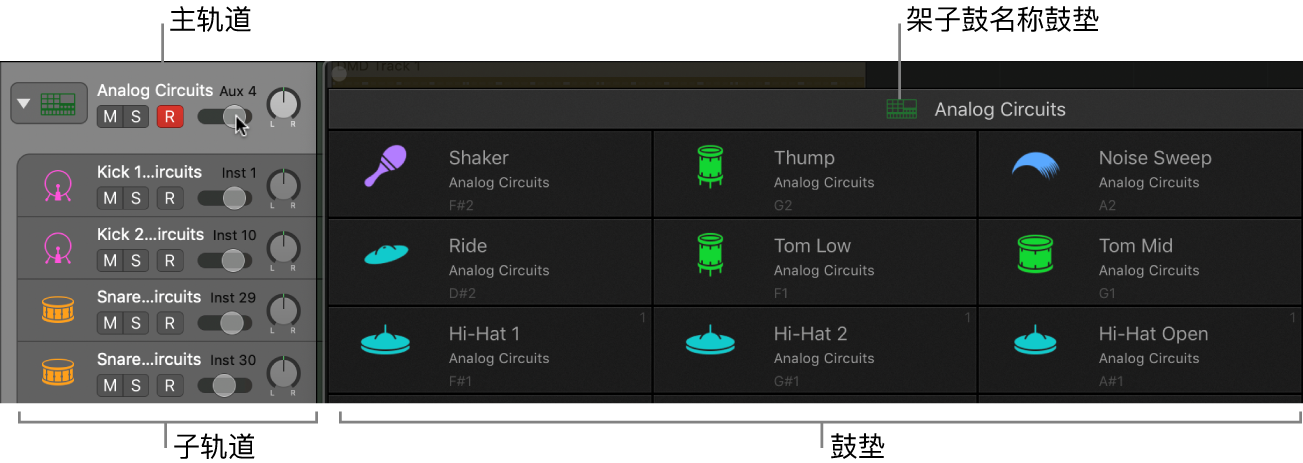Screen dimensions: 1303x463
Task: Disable record on Analog Circuits track
Action: tap(169, 117)
